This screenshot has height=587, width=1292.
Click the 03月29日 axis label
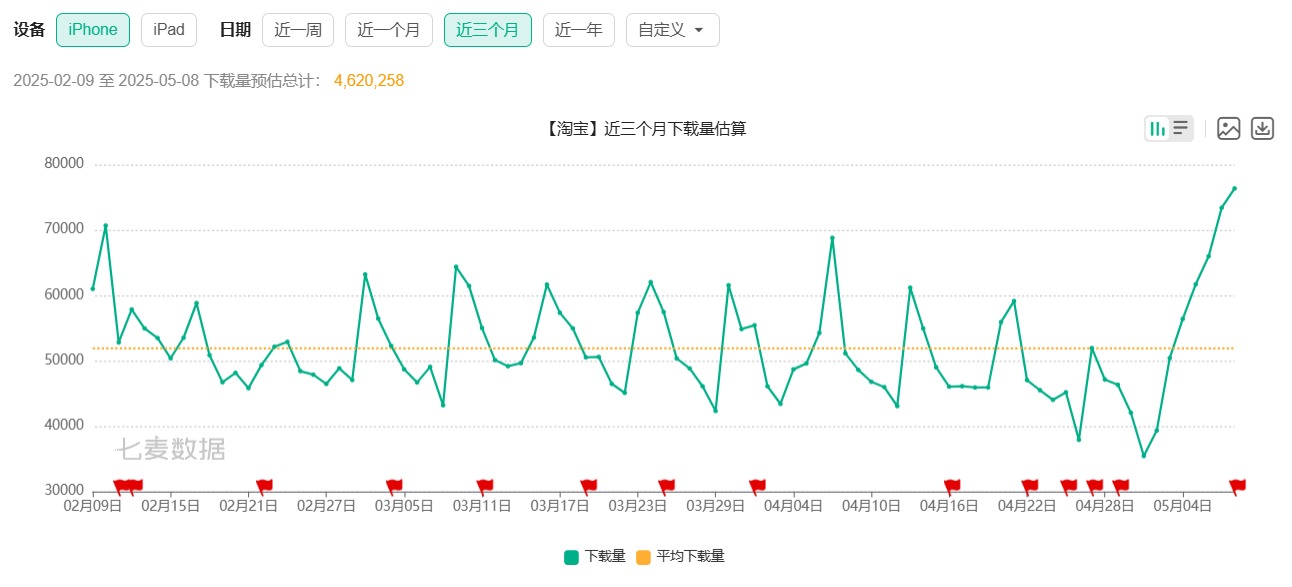click(x=715, y=506)
